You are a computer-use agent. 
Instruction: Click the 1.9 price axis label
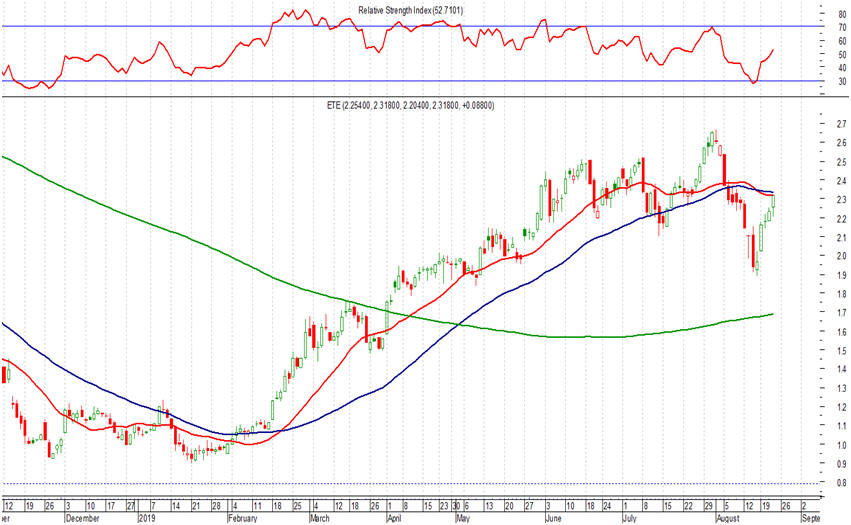pyautogui.click(x=841, y=275)
